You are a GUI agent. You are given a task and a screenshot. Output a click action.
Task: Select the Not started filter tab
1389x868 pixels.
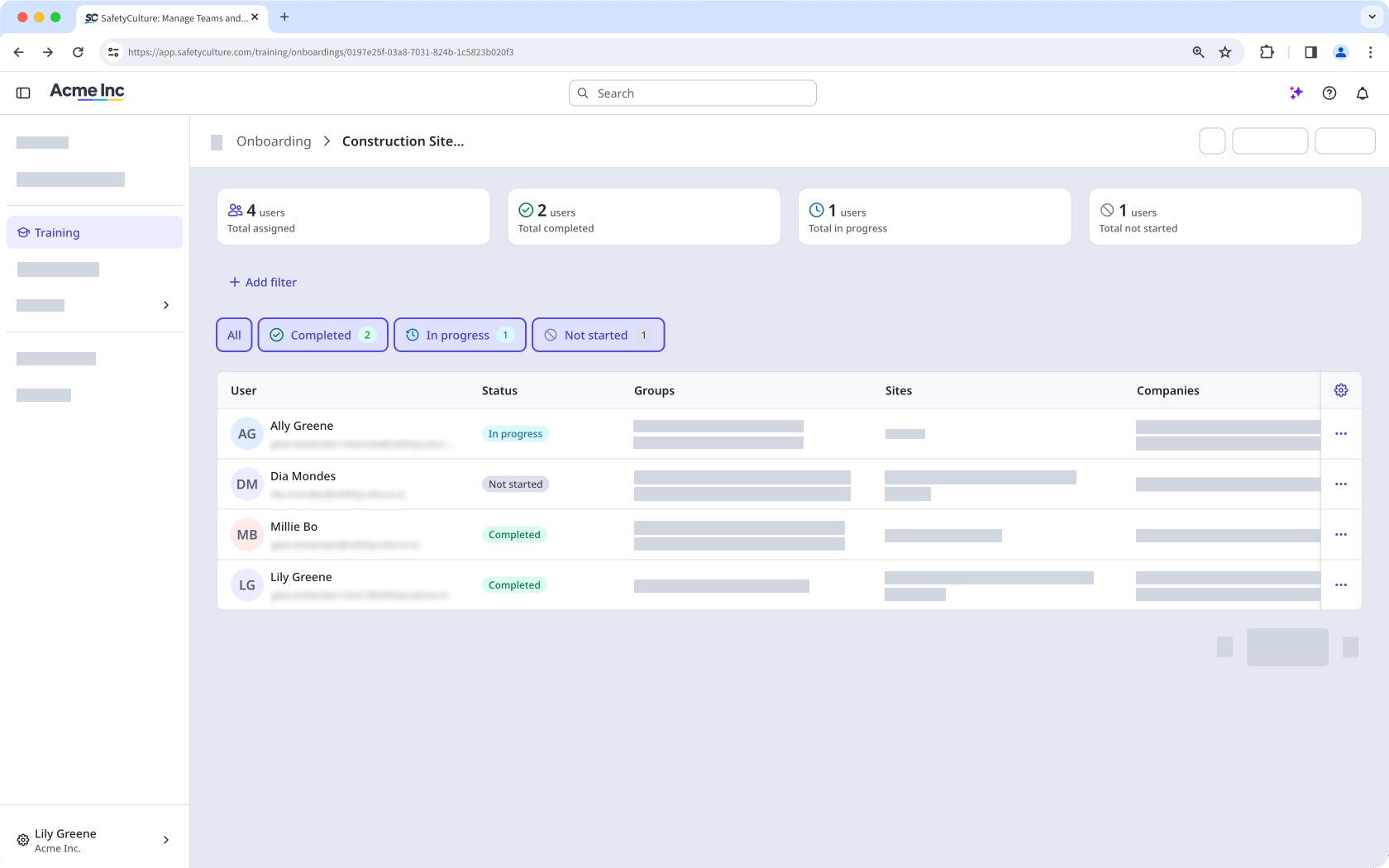click(x=598, y=335)
